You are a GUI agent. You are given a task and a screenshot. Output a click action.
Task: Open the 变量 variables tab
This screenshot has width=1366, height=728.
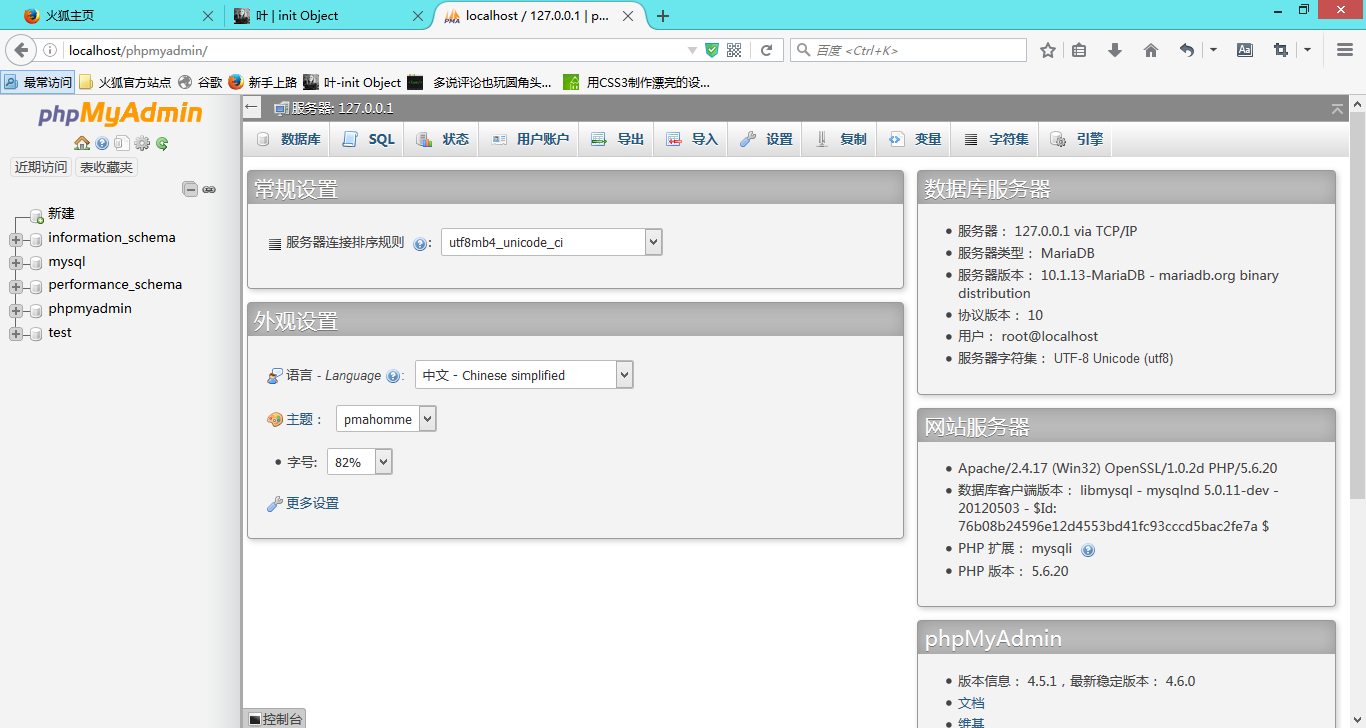(914, 140)
